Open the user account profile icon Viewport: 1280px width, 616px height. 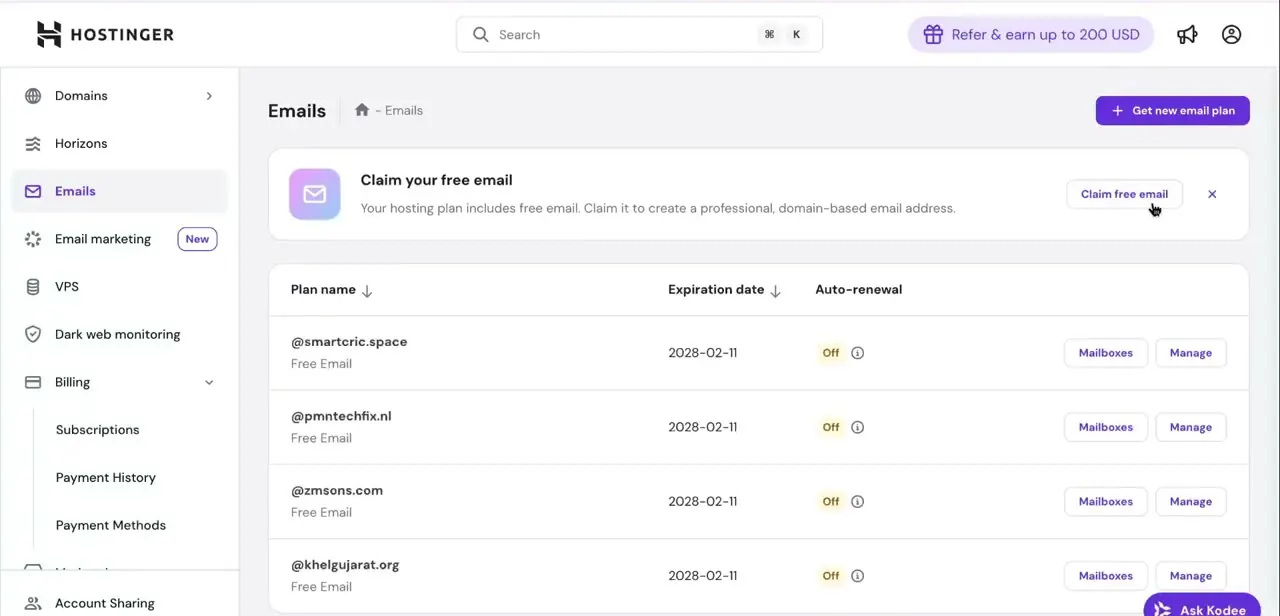1231,35
